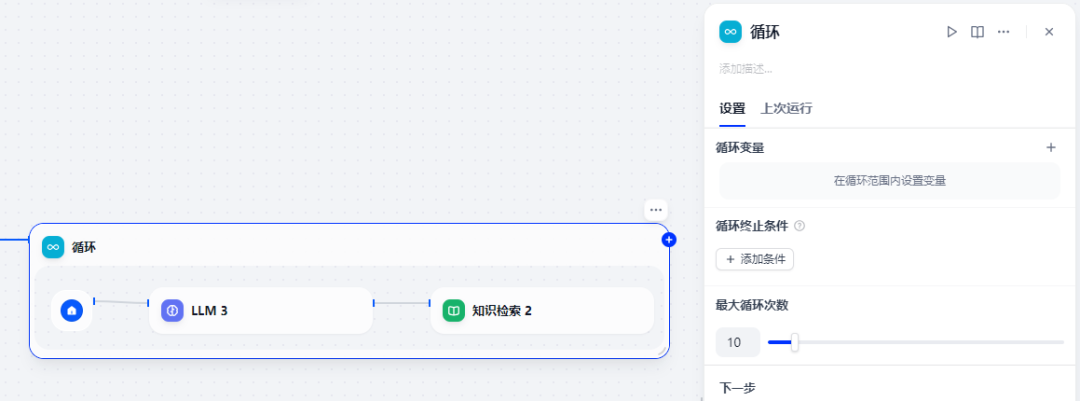1080x401 pixels.
Task: Click the blue plus handle on loop node
Action: click(x=669, y=240)
